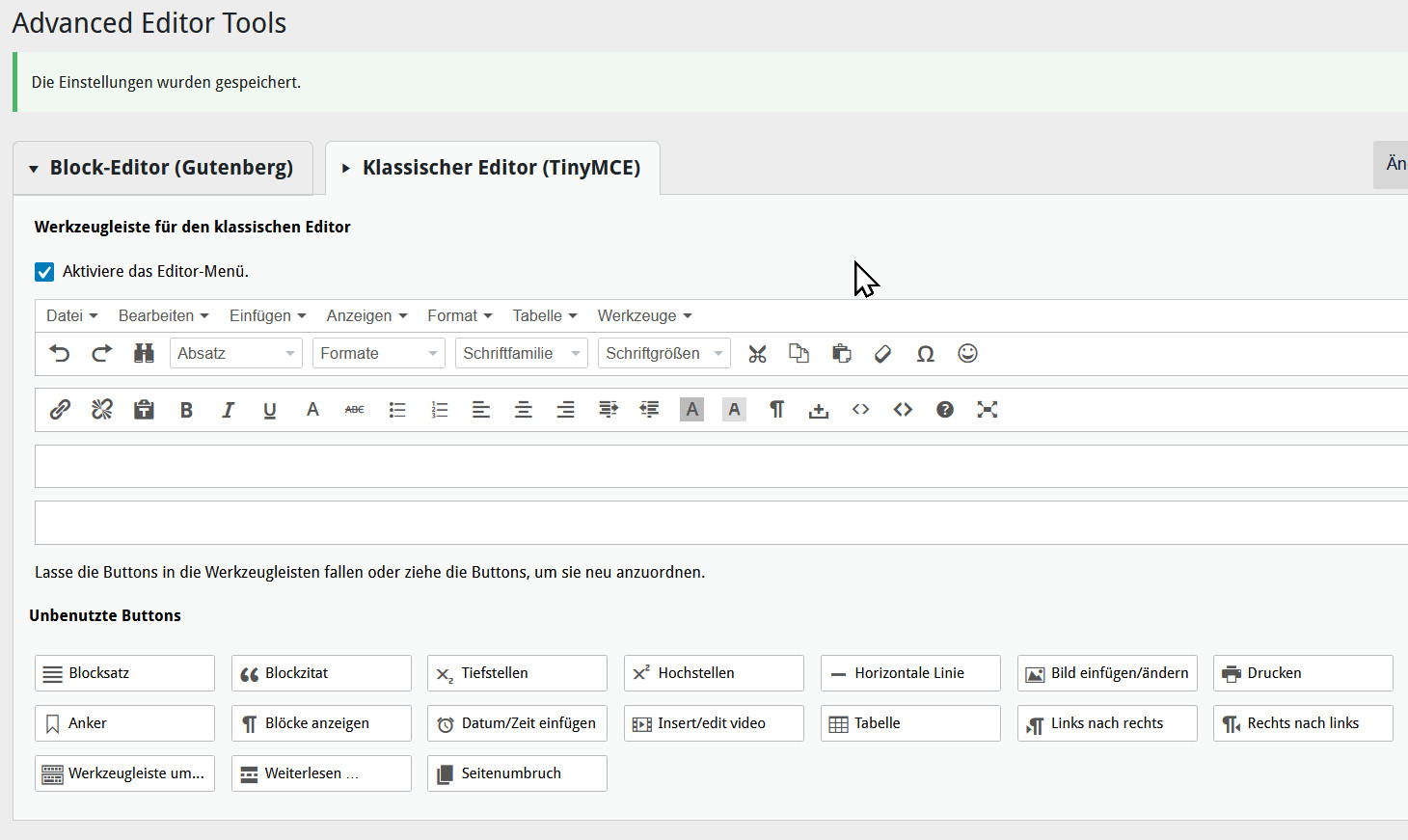Select the unused Tiefstellen button

517,673
